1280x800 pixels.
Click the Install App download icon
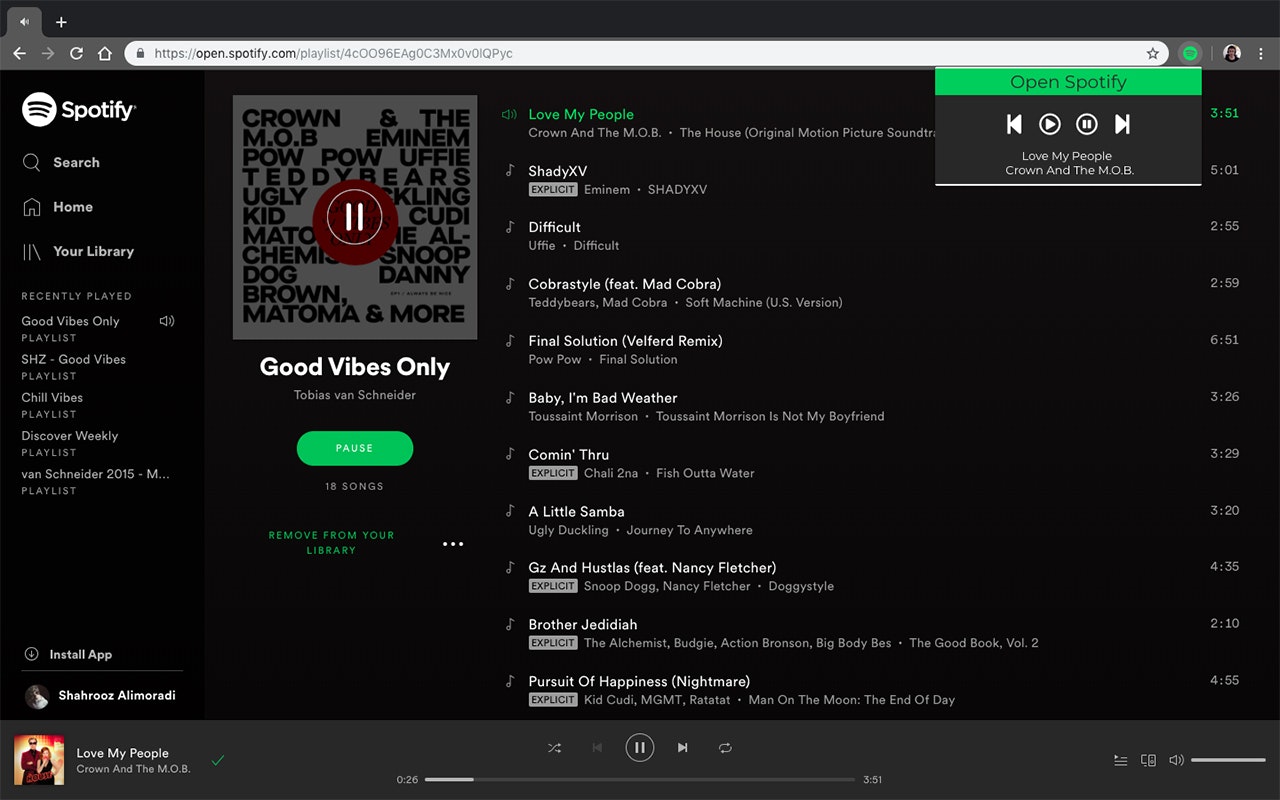31,654
